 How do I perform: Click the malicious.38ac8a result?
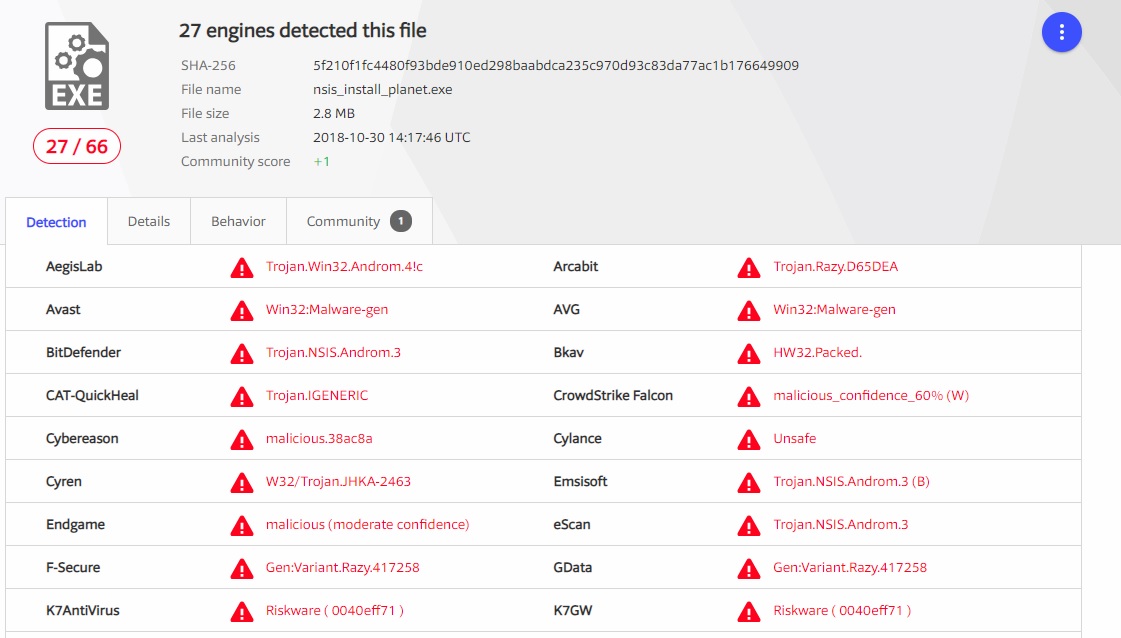pos(319,438)
